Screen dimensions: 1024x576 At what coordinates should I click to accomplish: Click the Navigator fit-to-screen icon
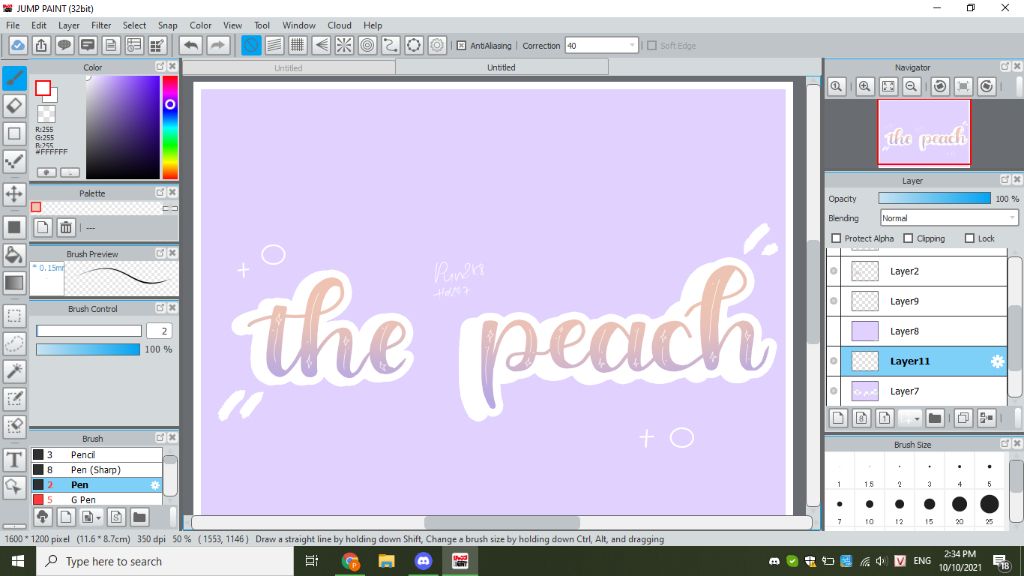tap(888, 86)
